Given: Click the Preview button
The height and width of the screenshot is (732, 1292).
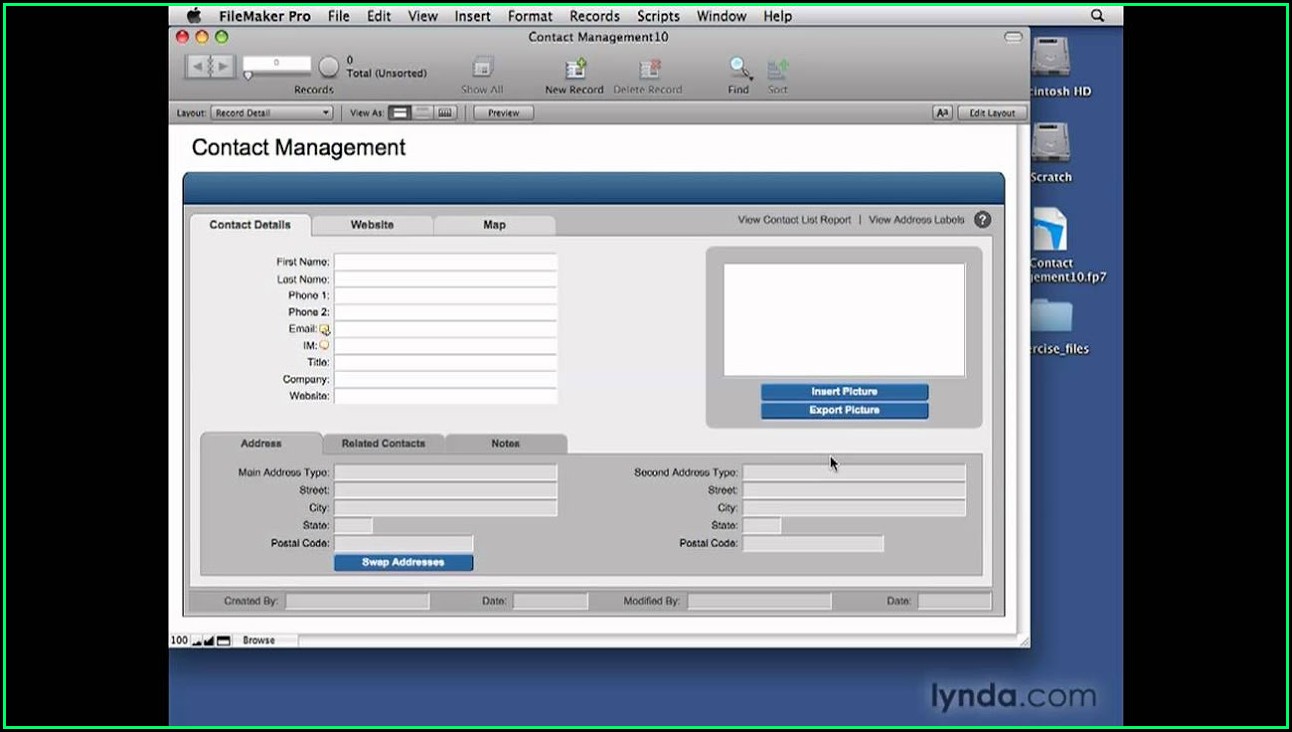Looking at the screenshot, I should point(503,113).
